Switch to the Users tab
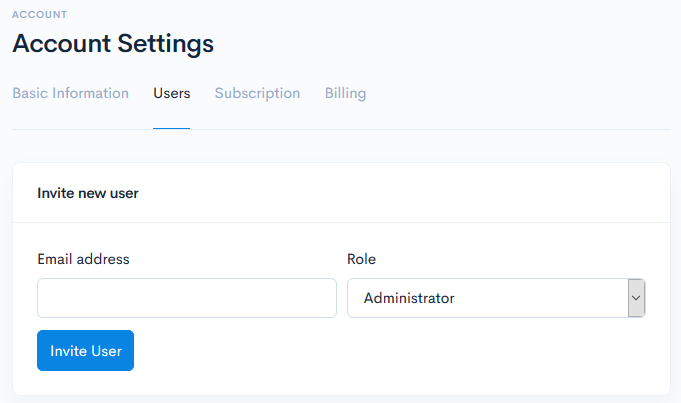Viewport: 681px width, 403px height. [x=171, y=93]
